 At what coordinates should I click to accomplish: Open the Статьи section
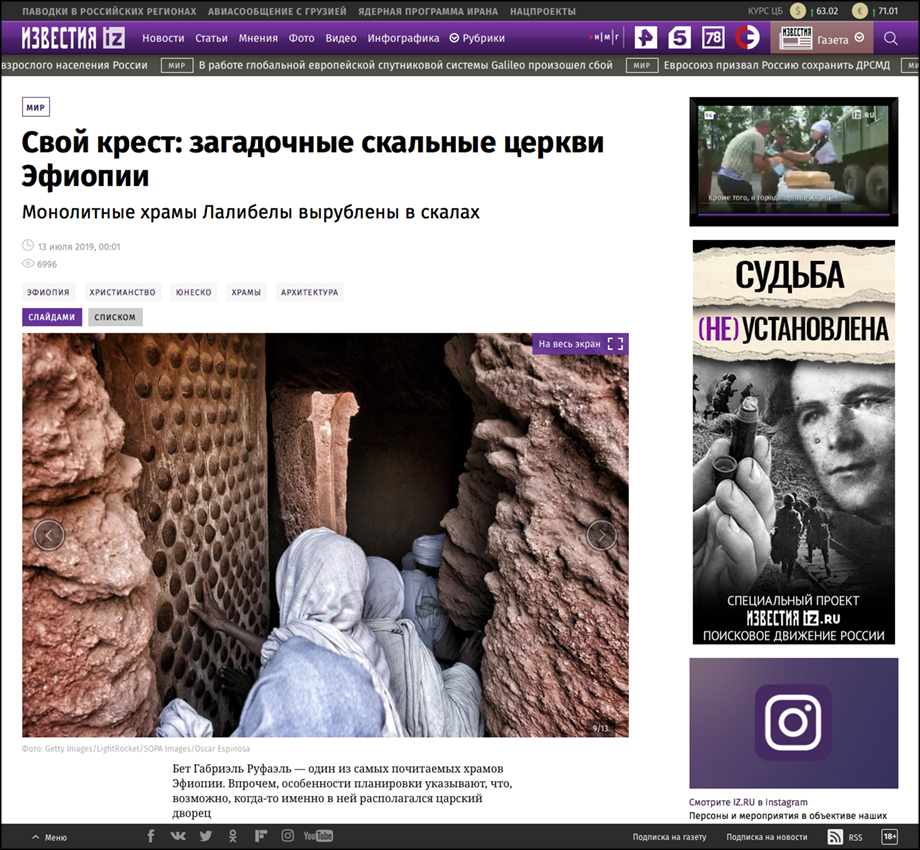pos(211,38)
